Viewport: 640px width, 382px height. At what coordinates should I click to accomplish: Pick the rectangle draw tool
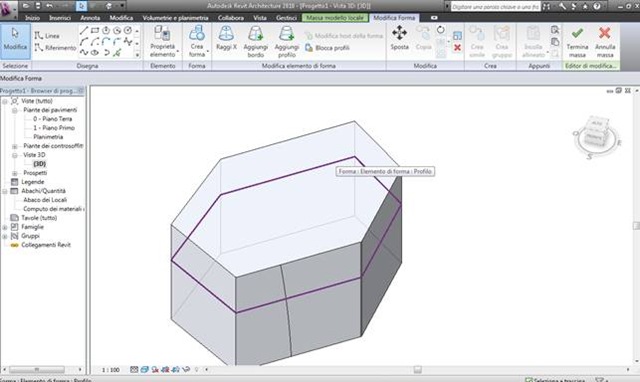[95, 31]
